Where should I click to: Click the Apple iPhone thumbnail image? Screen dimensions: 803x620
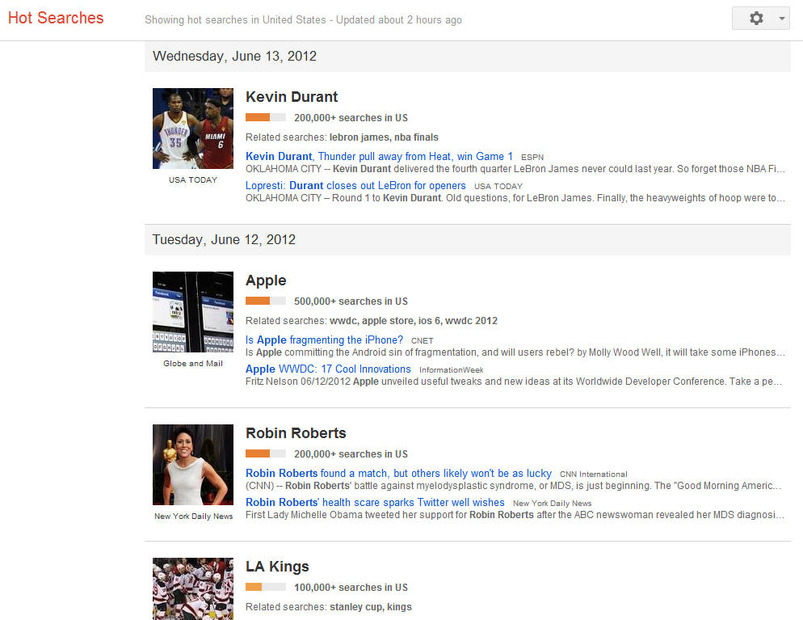click(193, 312)
